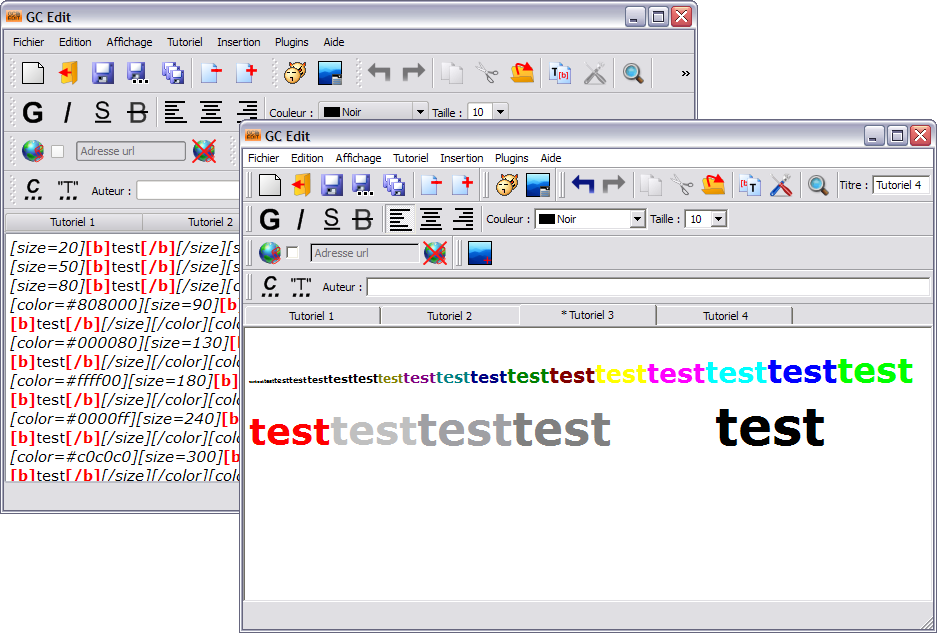Click Titre field showing Tutoriel 4
Image resolution: width=937 pixels, height=633 pixels.
pyautogui.click(x=901, y=185)
